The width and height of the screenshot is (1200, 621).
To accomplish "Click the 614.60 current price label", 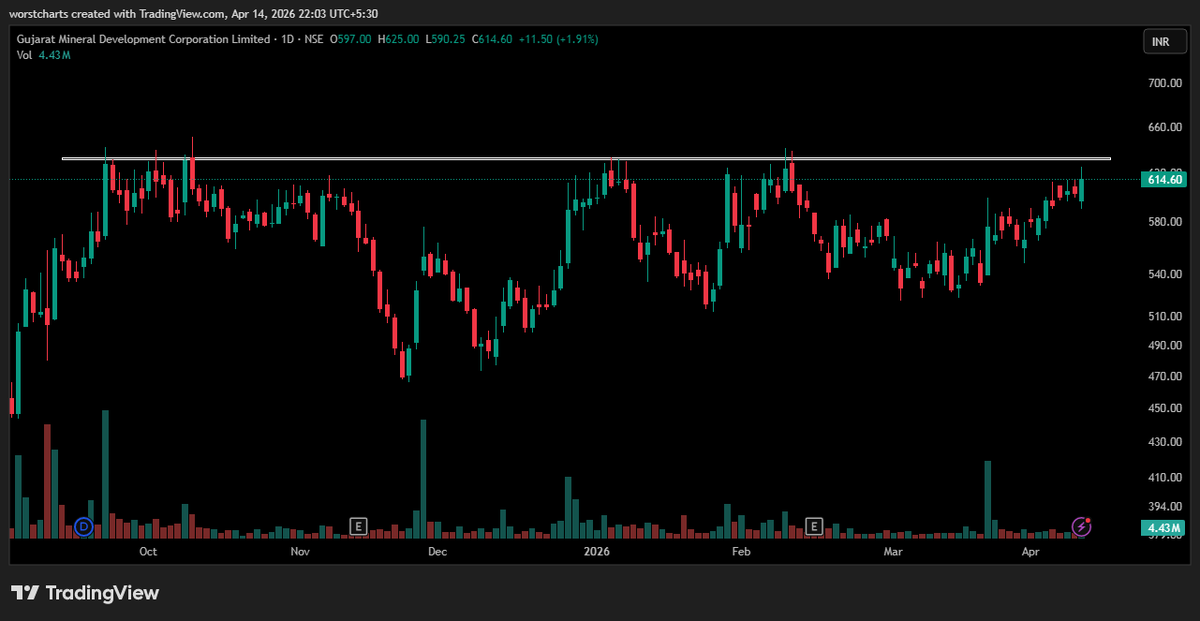I will [1165, 179].
